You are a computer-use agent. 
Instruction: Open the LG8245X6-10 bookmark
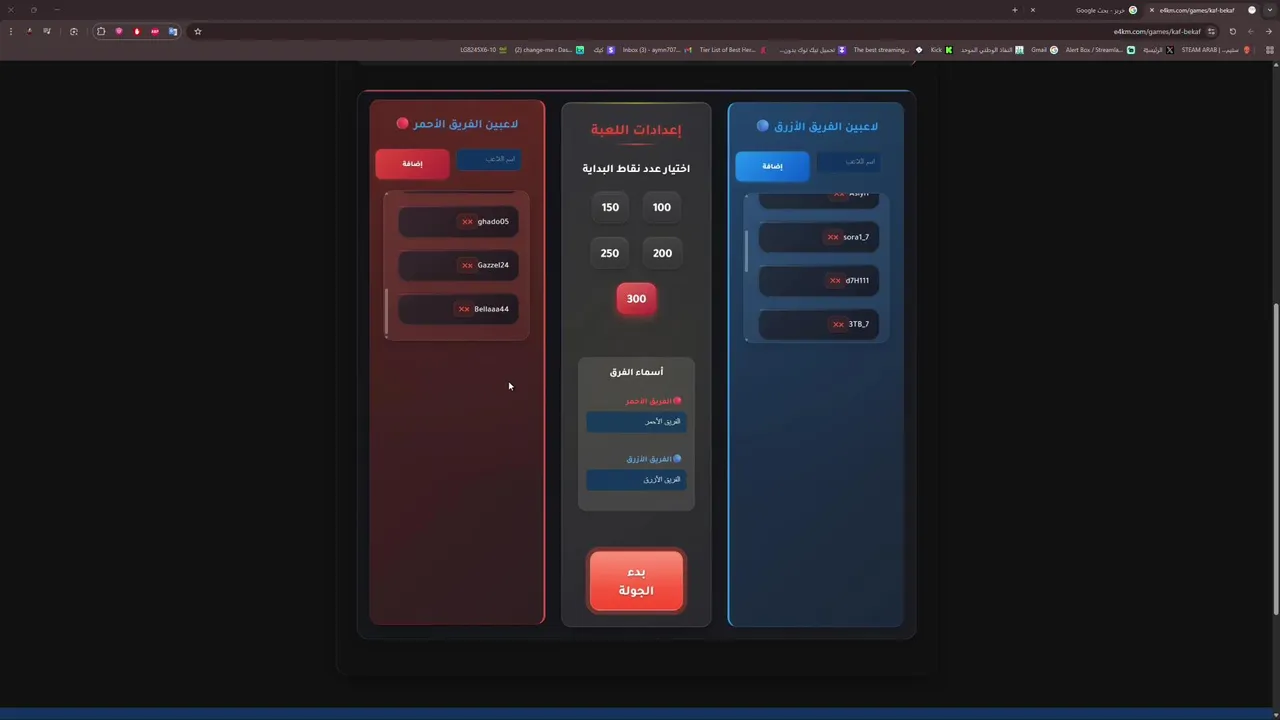point(484,50)
